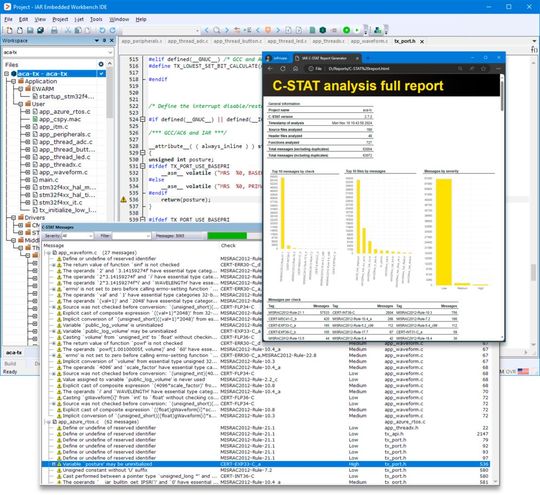This screenshot has height=495, width=540.
Task: Open the Filter dropdown in C-STAT Messages
Action: click(x=148, y=236)
